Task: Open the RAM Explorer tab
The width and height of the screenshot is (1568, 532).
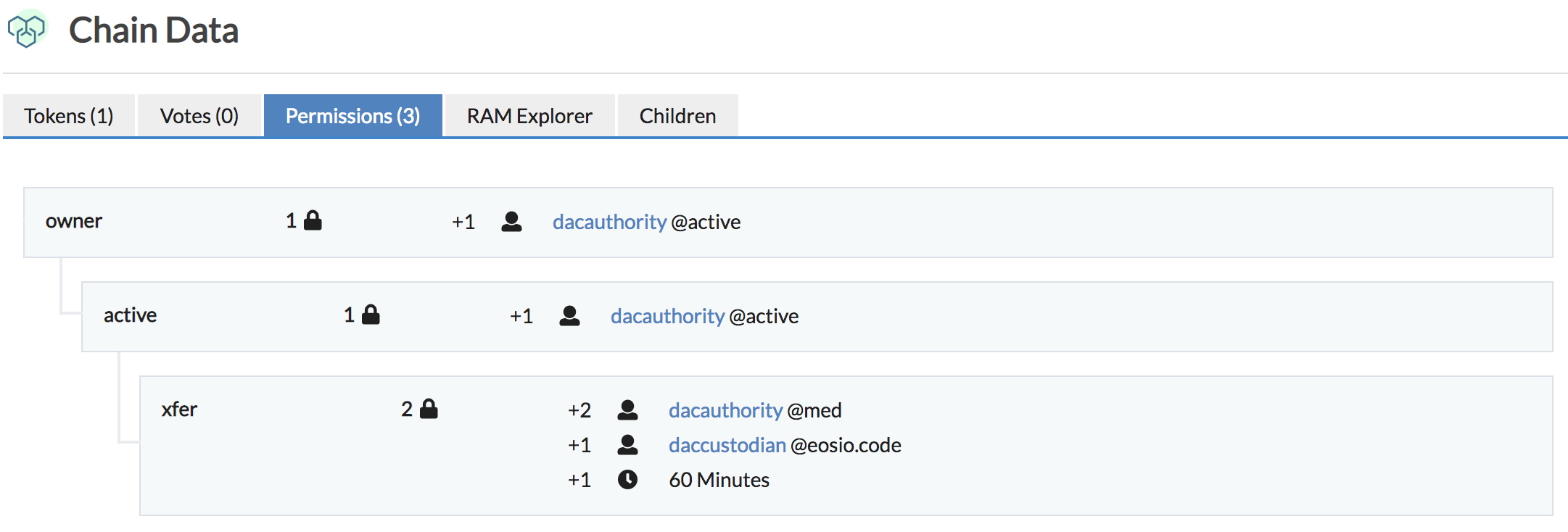Action: tap(529, 116)
